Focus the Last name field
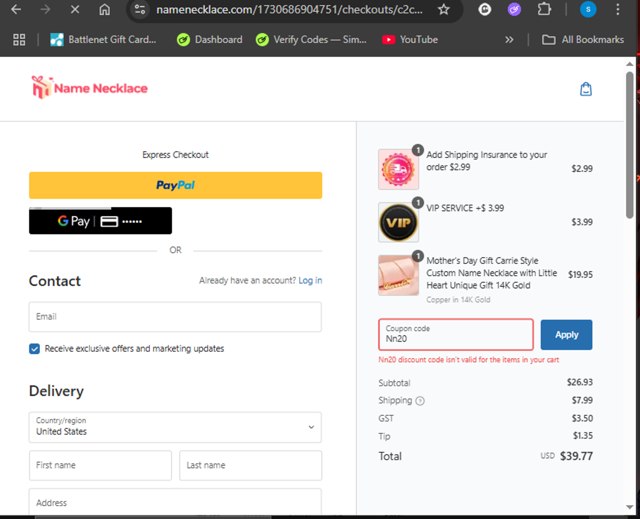640x519 pixels. (x=251, y=466)
